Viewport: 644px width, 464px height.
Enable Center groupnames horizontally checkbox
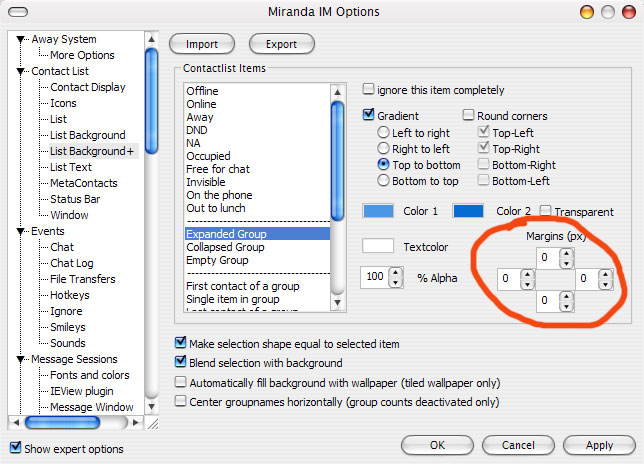(x=180, y=401)
